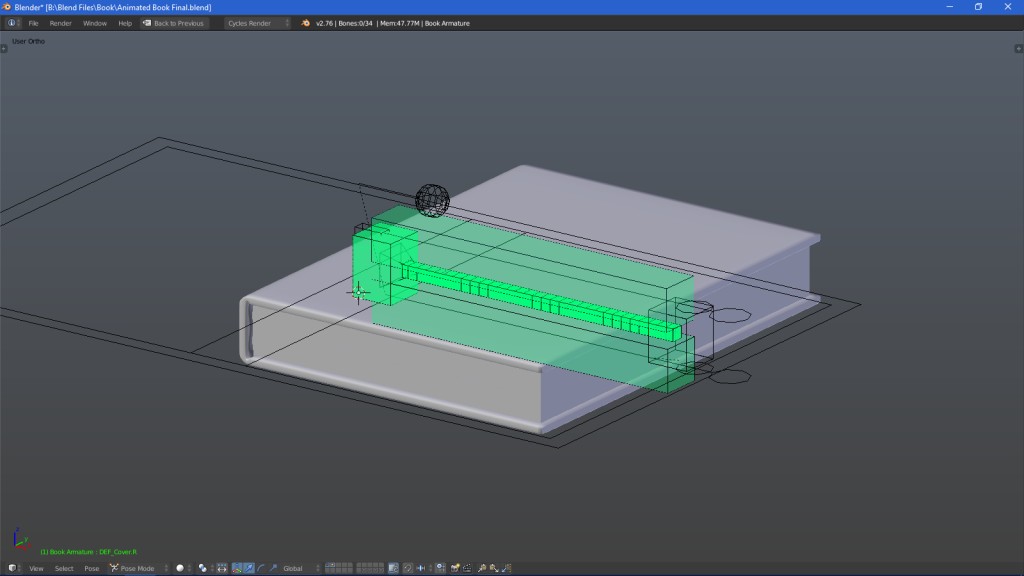Image resolution: width=1024 pixels, height=576 pixels.
Task: Open the Pose menu in viewport header
Action: pos(92,568)
